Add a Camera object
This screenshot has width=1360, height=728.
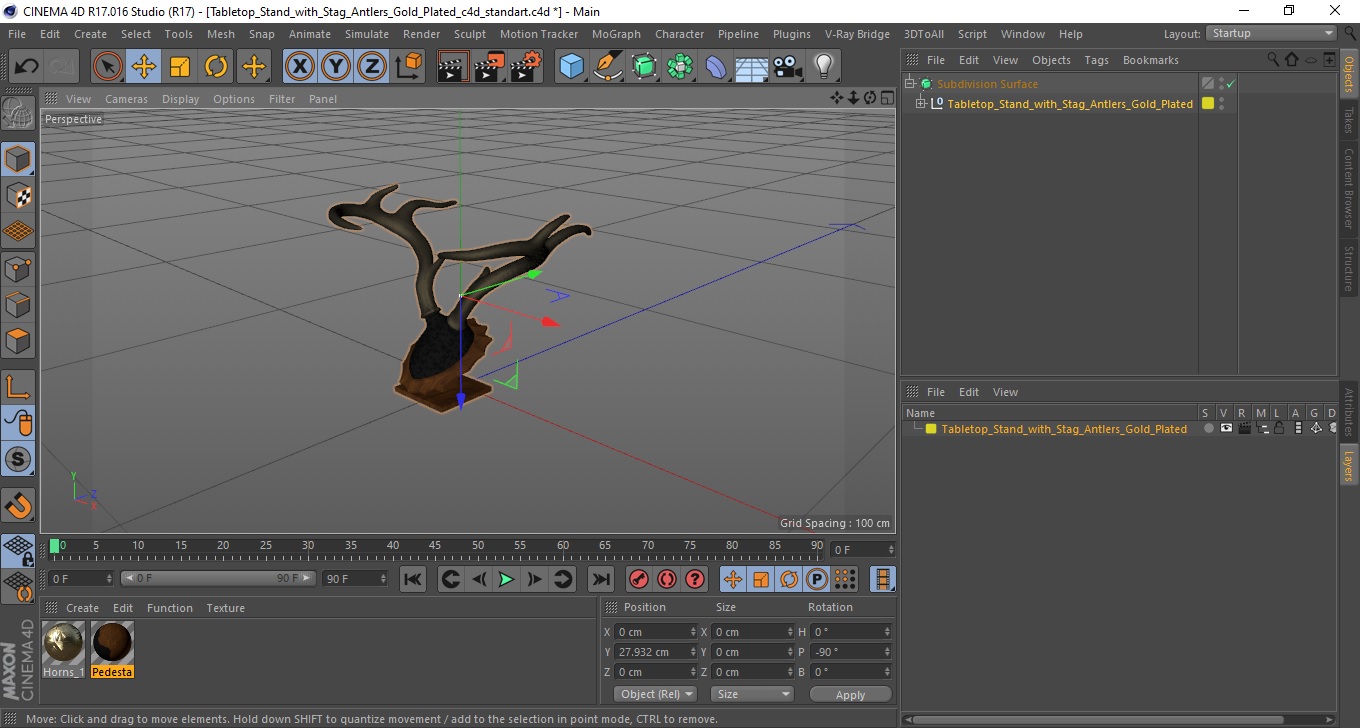coord(788,67)
